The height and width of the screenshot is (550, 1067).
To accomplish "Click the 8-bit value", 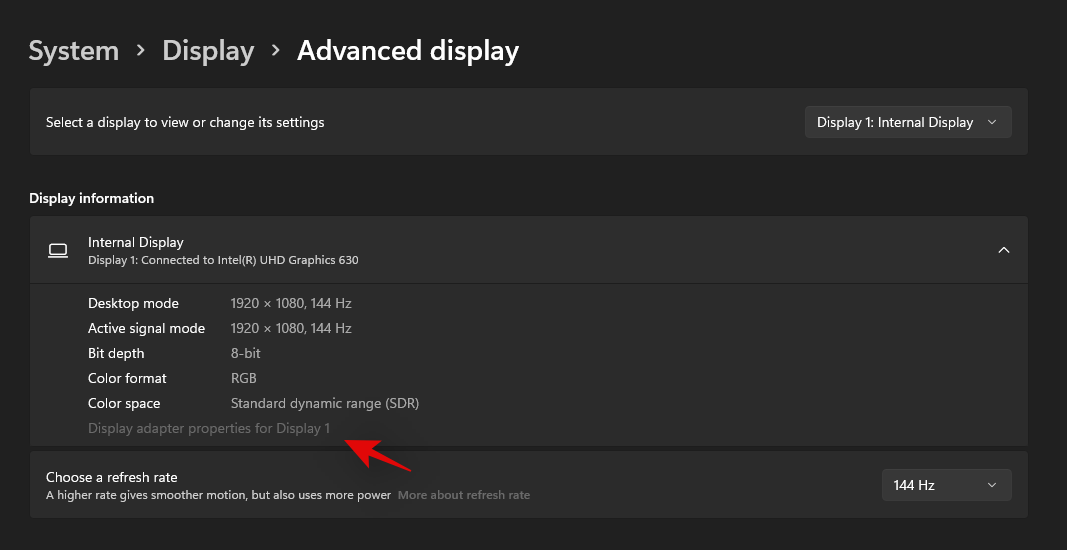I will 247,353.
